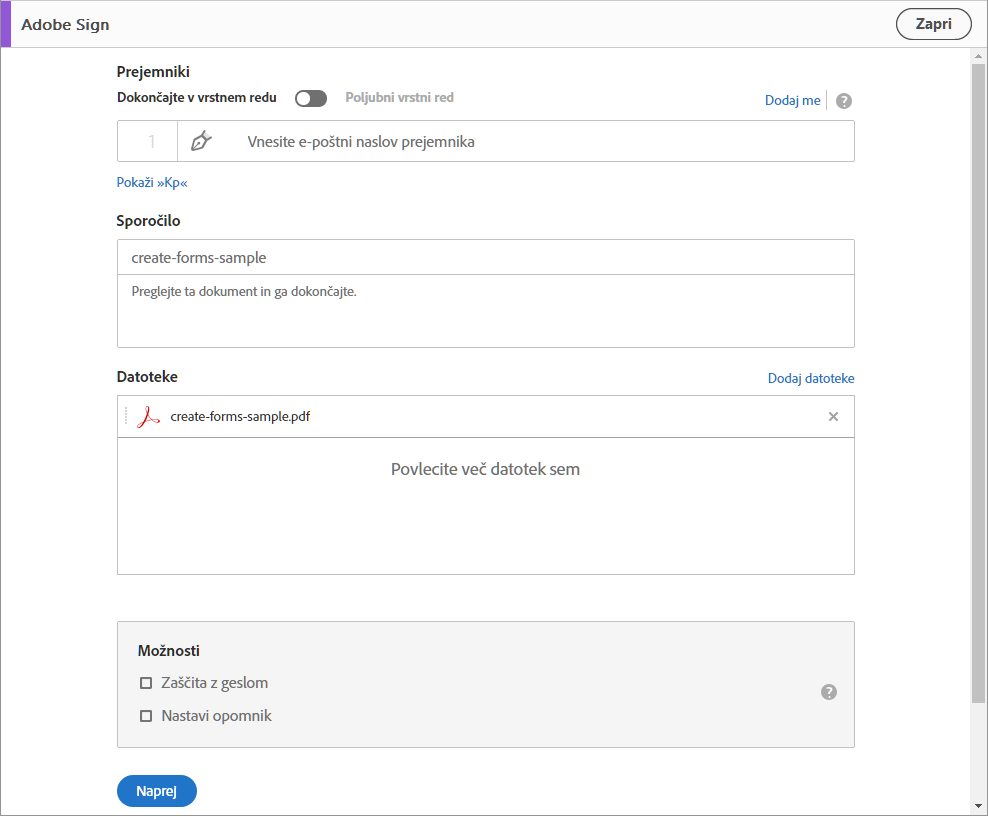Grab the drag handle of the file row

coord(126,417)
